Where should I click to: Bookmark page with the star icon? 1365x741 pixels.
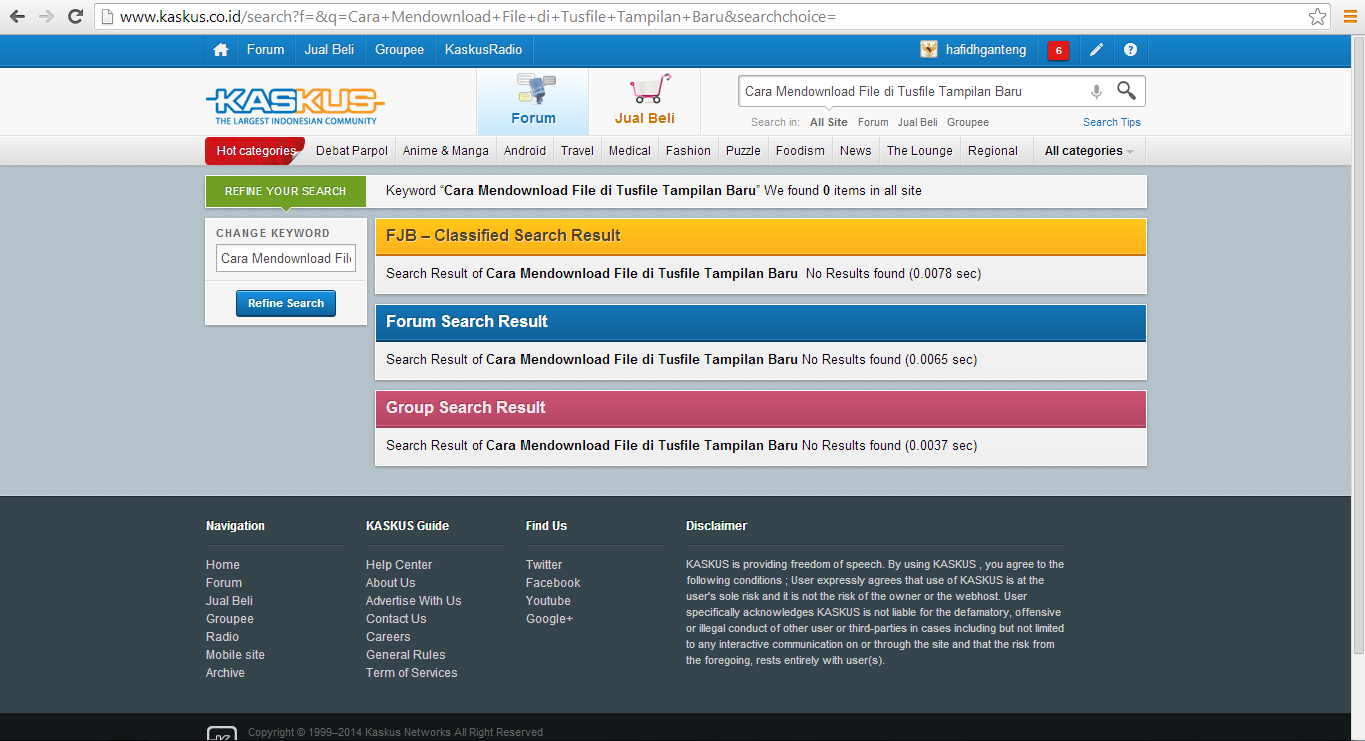point(1317,16)
